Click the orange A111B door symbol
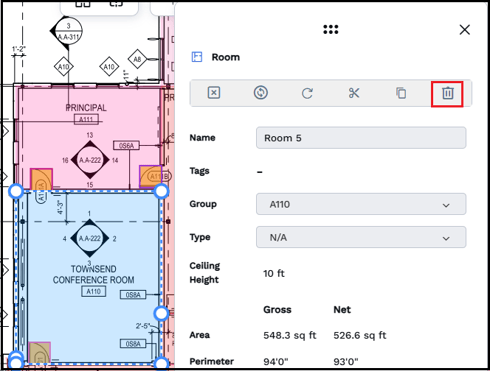Viewport: 490px width, 371px height. 151,176
